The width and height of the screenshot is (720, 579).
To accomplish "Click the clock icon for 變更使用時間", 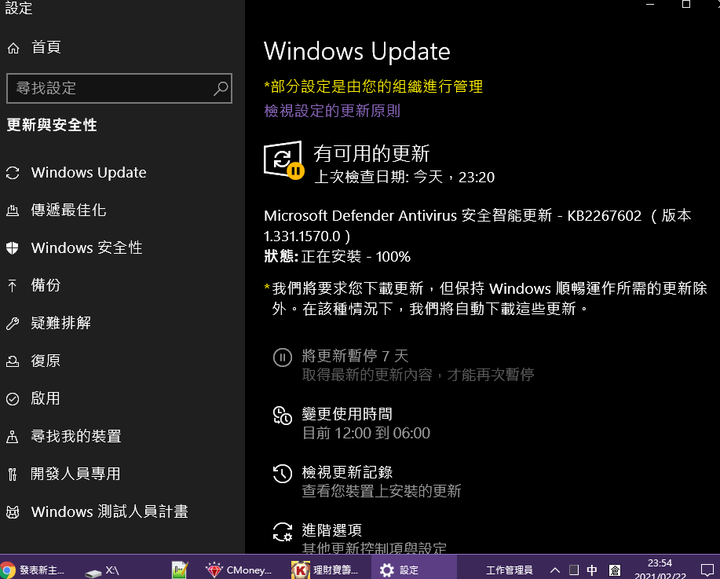I will tap(282, 416).
